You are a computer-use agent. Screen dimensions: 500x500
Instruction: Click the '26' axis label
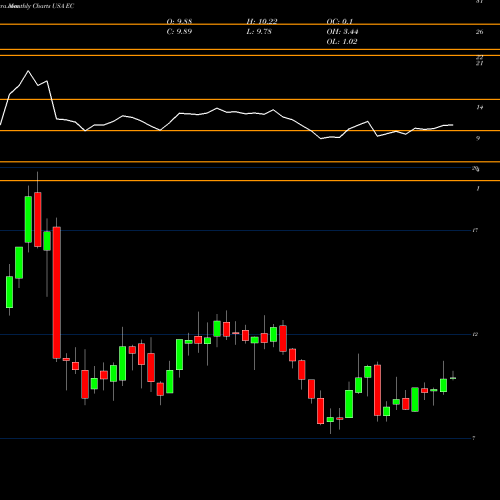pyautogui.click(x=479, y=32)
